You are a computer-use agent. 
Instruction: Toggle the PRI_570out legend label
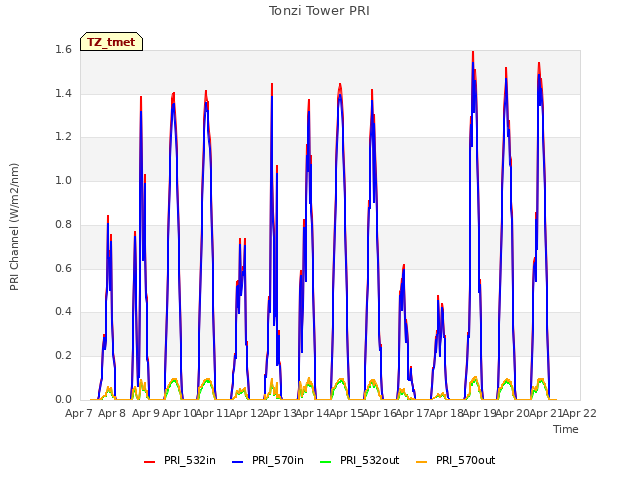pyautogui.click(x=465, y=460)
